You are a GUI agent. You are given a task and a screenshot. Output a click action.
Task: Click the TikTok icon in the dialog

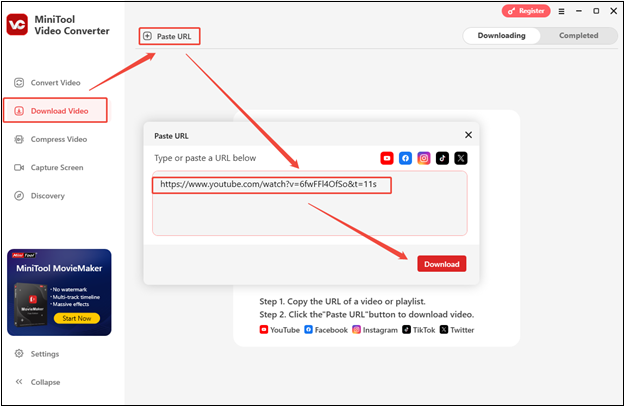click(x=443, y=158)
